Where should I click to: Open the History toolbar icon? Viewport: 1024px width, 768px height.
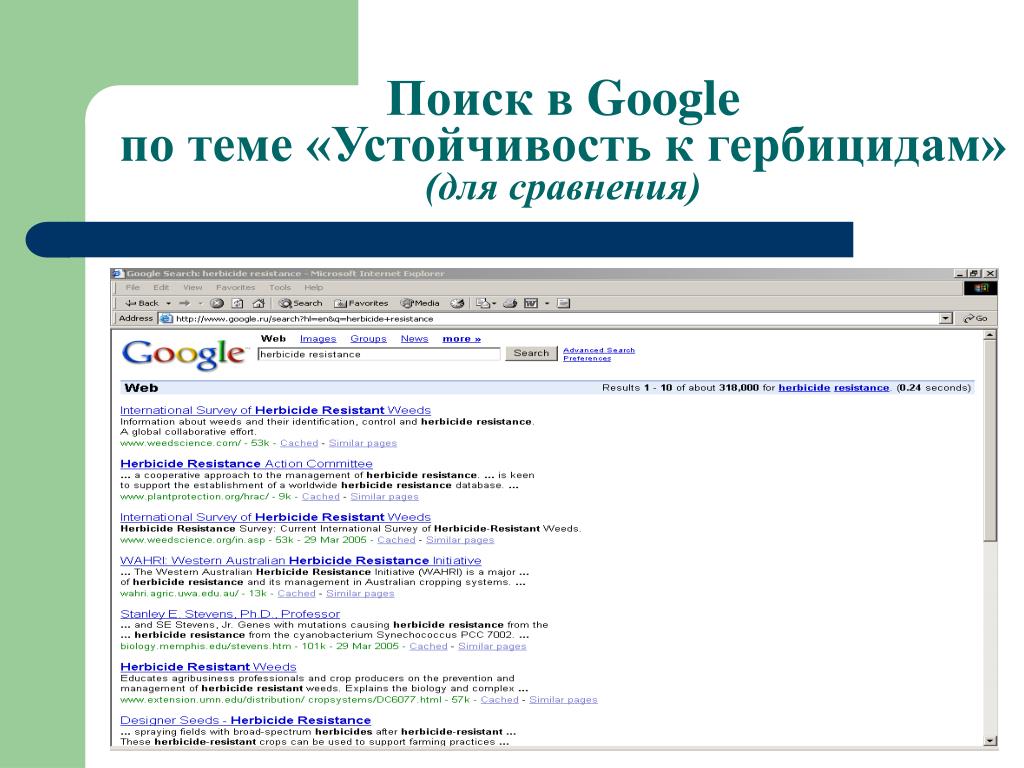click(458, 303)
